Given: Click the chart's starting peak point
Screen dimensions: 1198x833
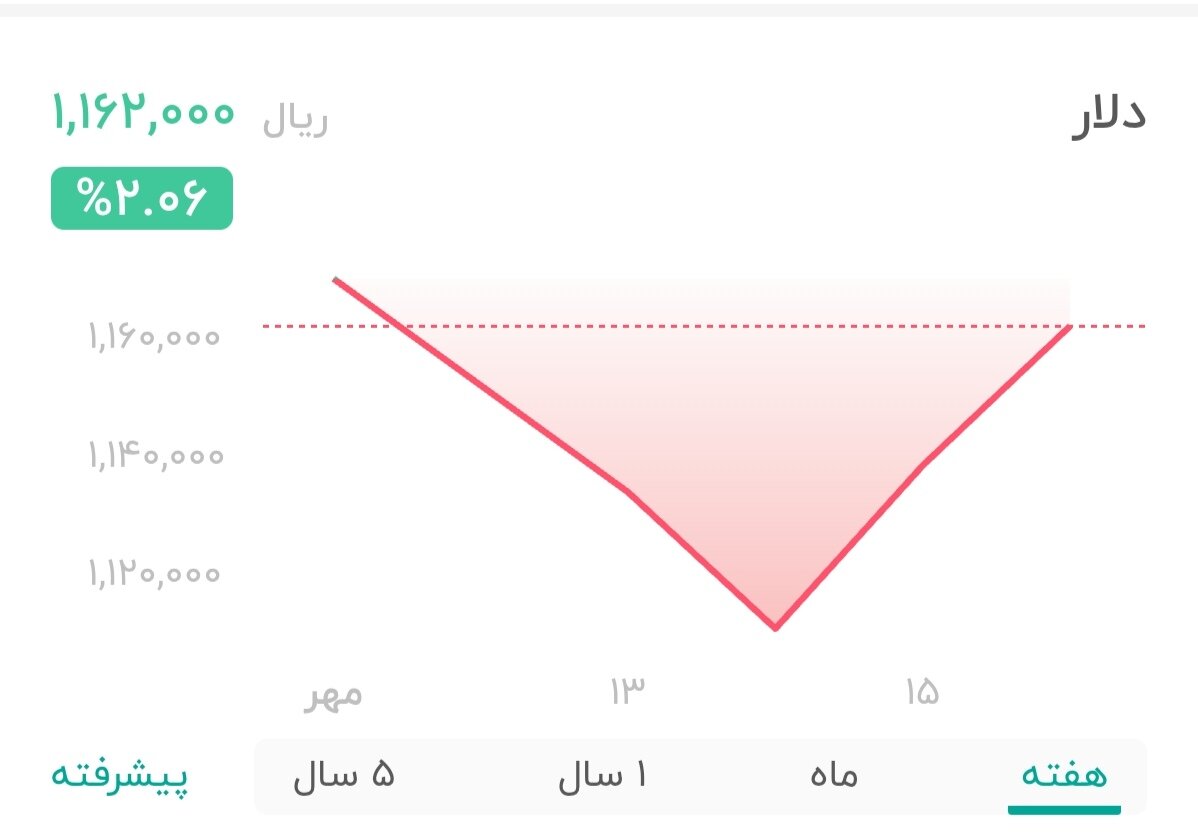Looking at the screenshot, I should [x=337, y=280].
